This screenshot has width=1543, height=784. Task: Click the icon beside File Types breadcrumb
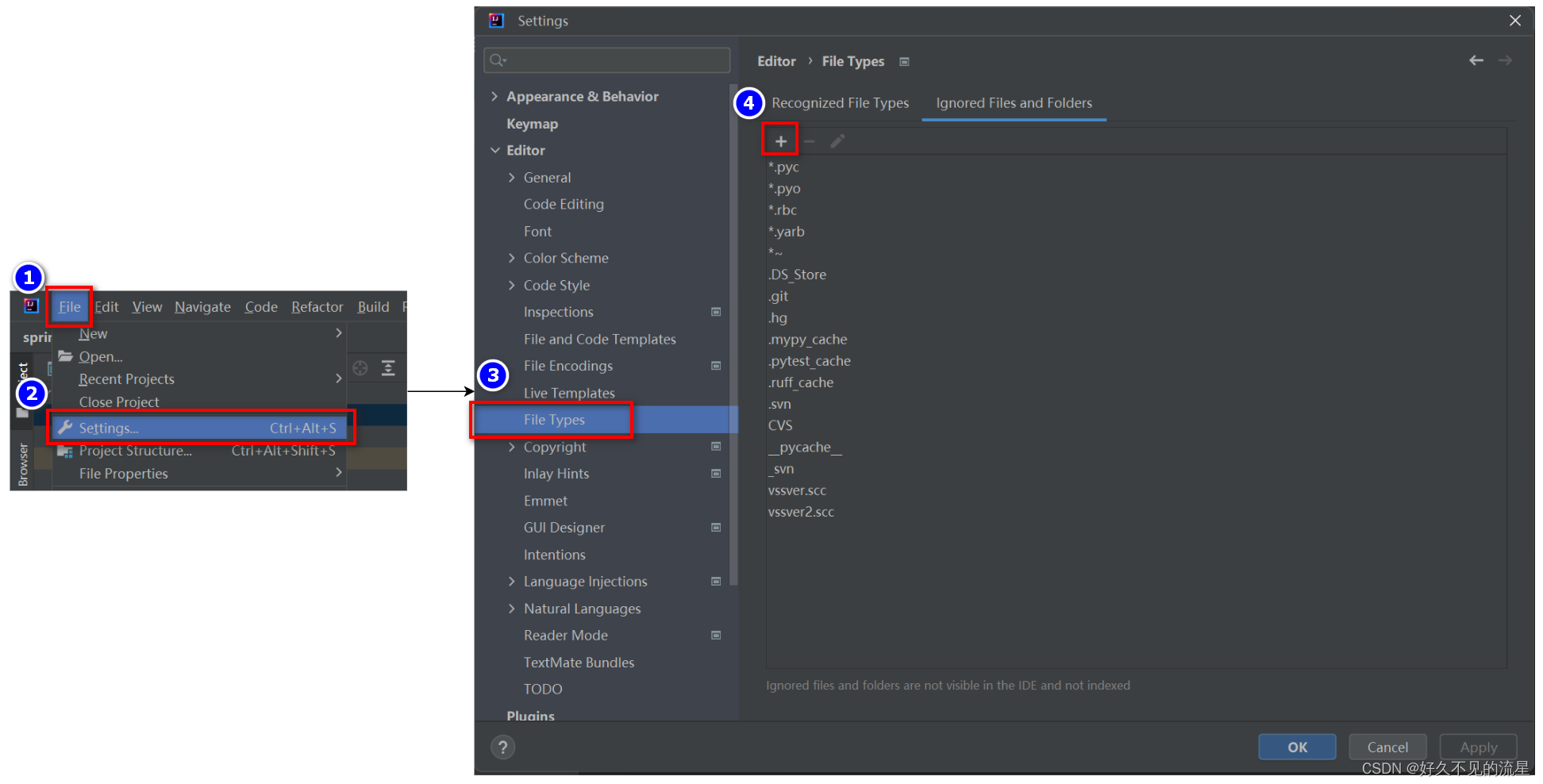904,62
